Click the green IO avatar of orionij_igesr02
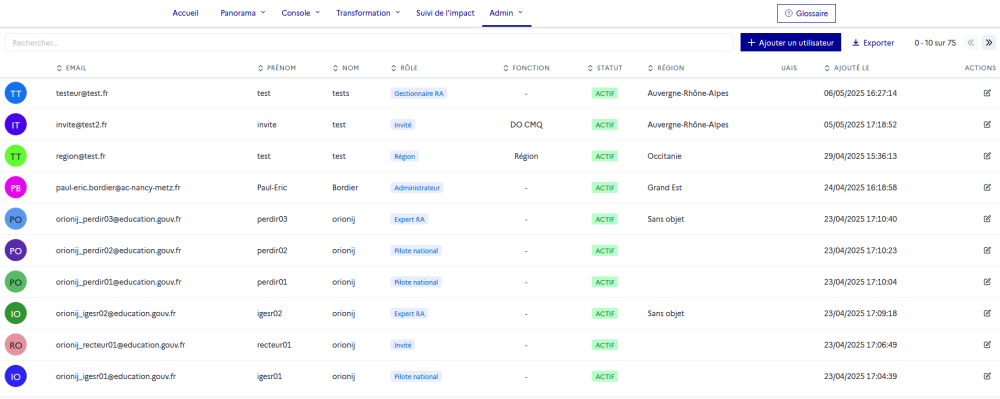The width and height of the screenshot is (1000, 399). (15, 313)
